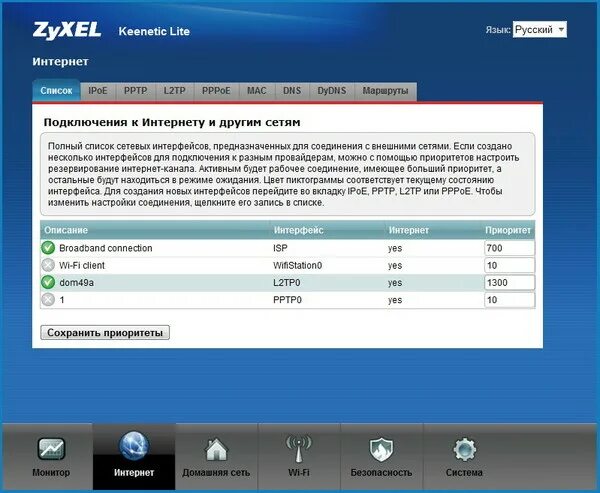Click the Keenetic Lite product title

pos(154,31)
